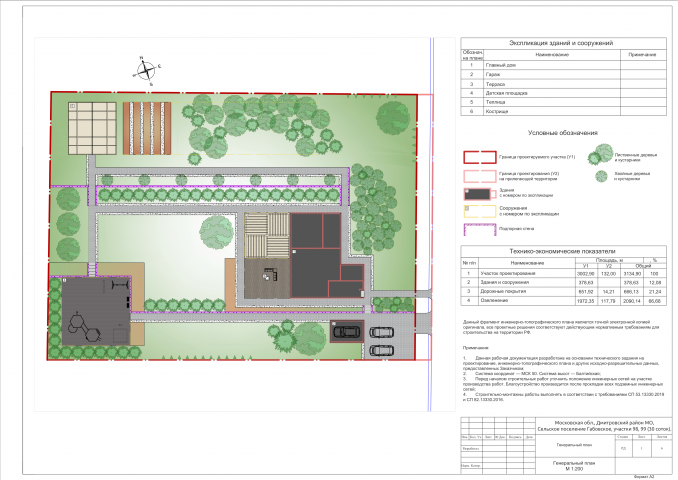Click the 'Условные обозначения' heading
The image size is (678, 480).
pyautogui.click(x=563, y=133)
